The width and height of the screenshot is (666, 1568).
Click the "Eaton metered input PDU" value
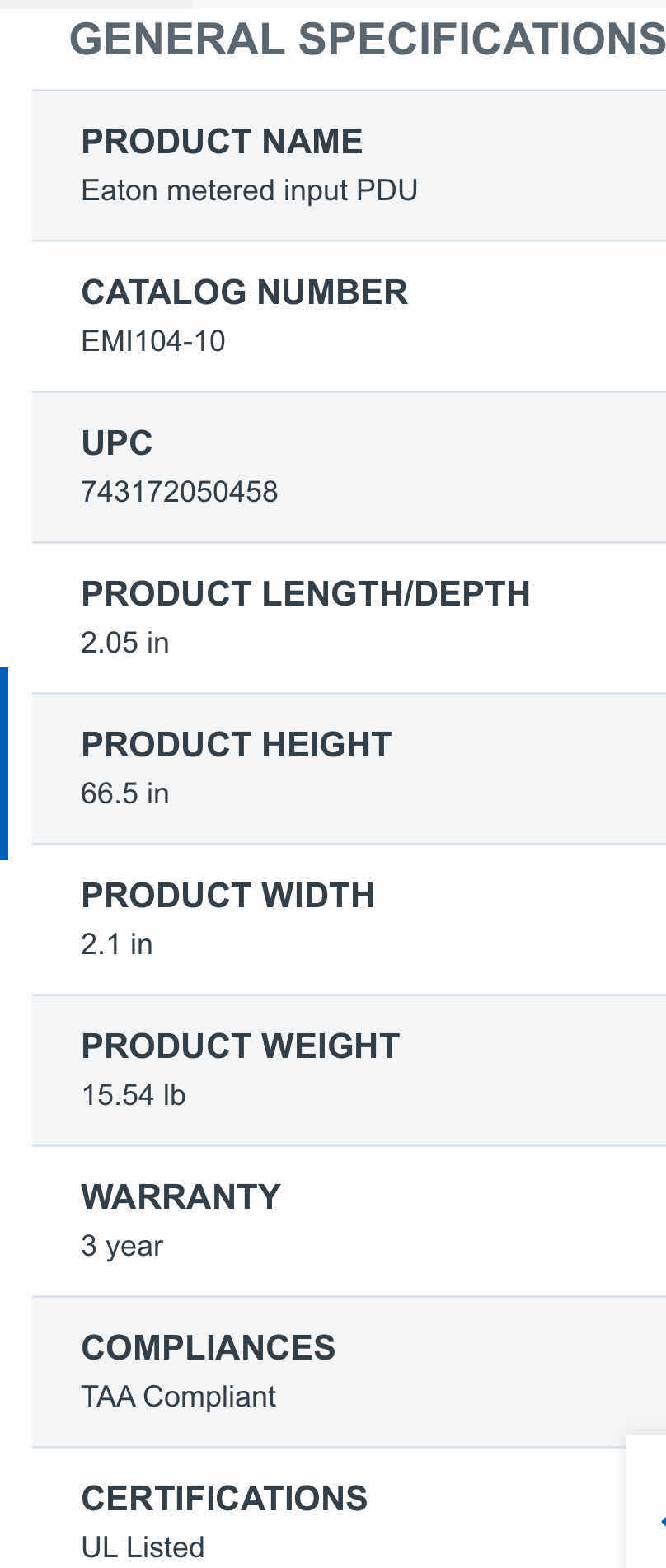(x=249, y=190)
